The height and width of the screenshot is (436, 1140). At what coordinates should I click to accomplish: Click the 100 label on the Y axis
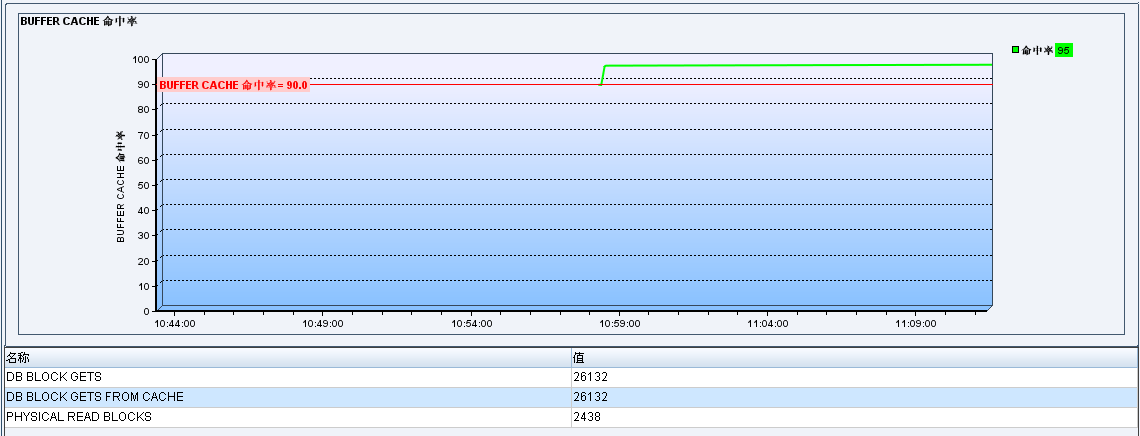click(141, 59)
